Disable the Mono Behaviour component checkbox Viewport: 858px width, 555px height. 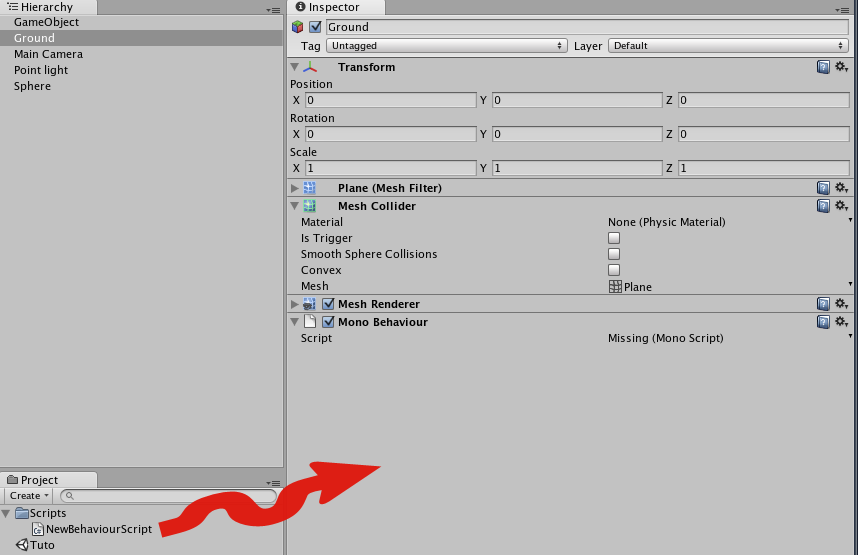[x=328, y=322]
